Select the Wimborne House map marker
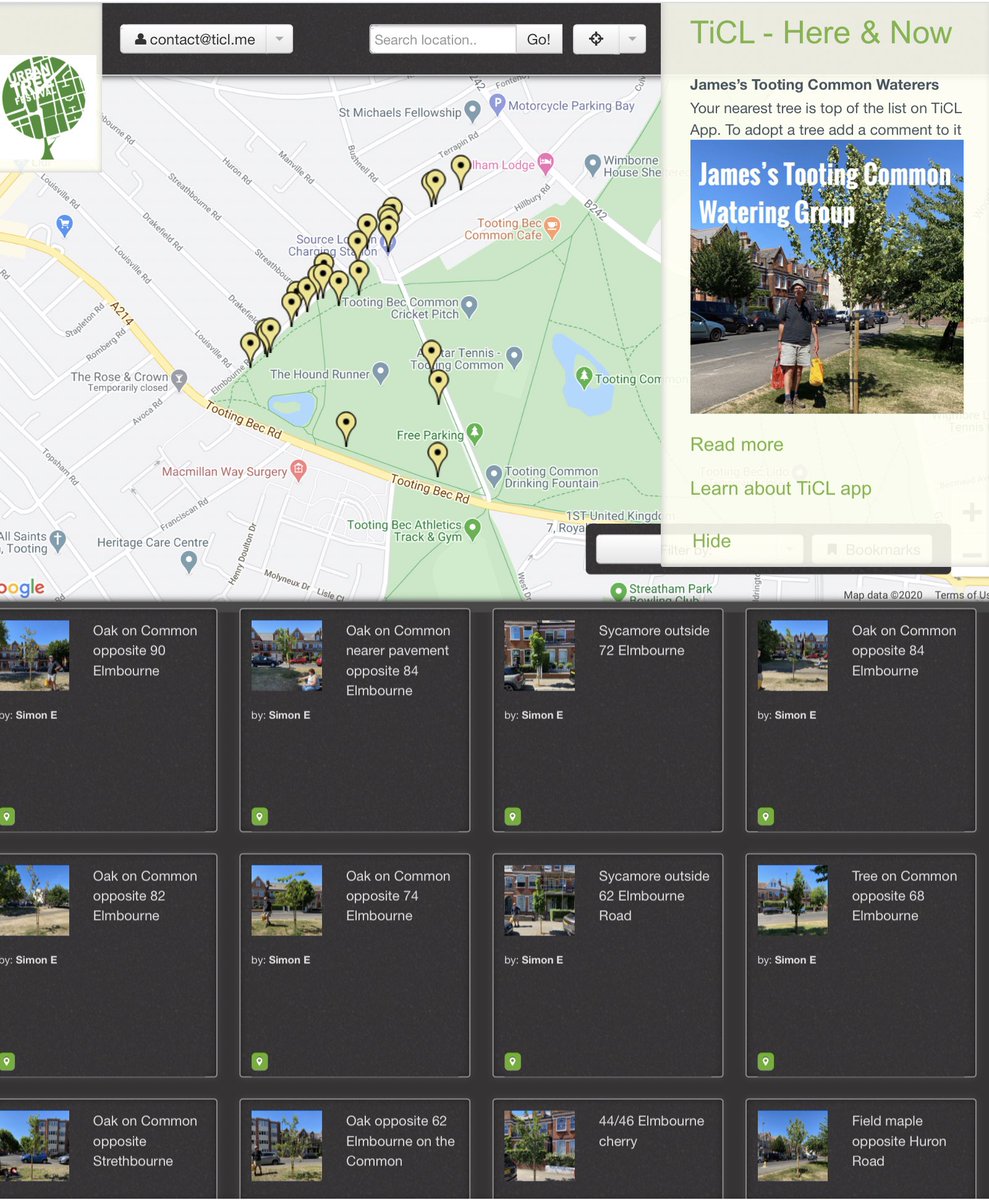The image size is (989, 1200). (x=592, y=162)
